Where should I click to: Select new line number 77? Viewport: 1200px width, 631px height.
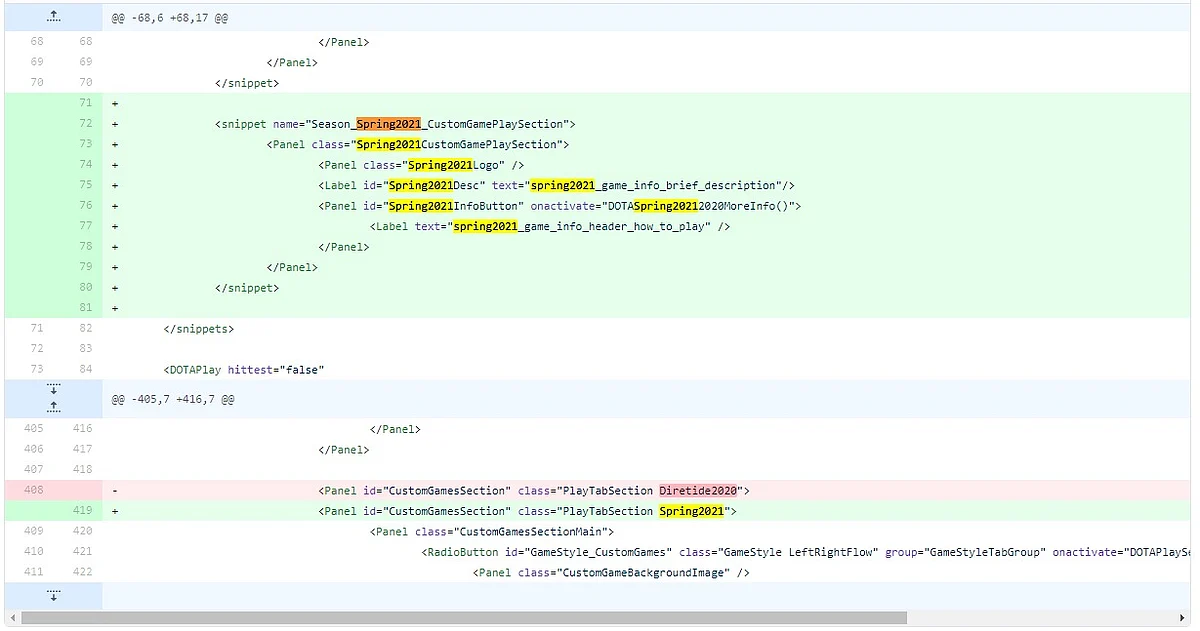[x=85, y=226]
